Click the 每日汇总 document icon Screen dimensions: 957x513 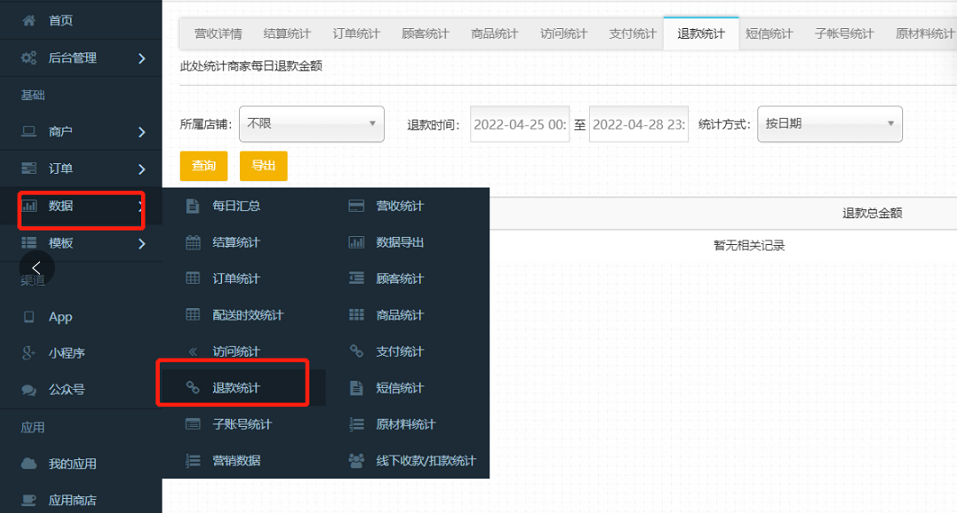[193, 206]
